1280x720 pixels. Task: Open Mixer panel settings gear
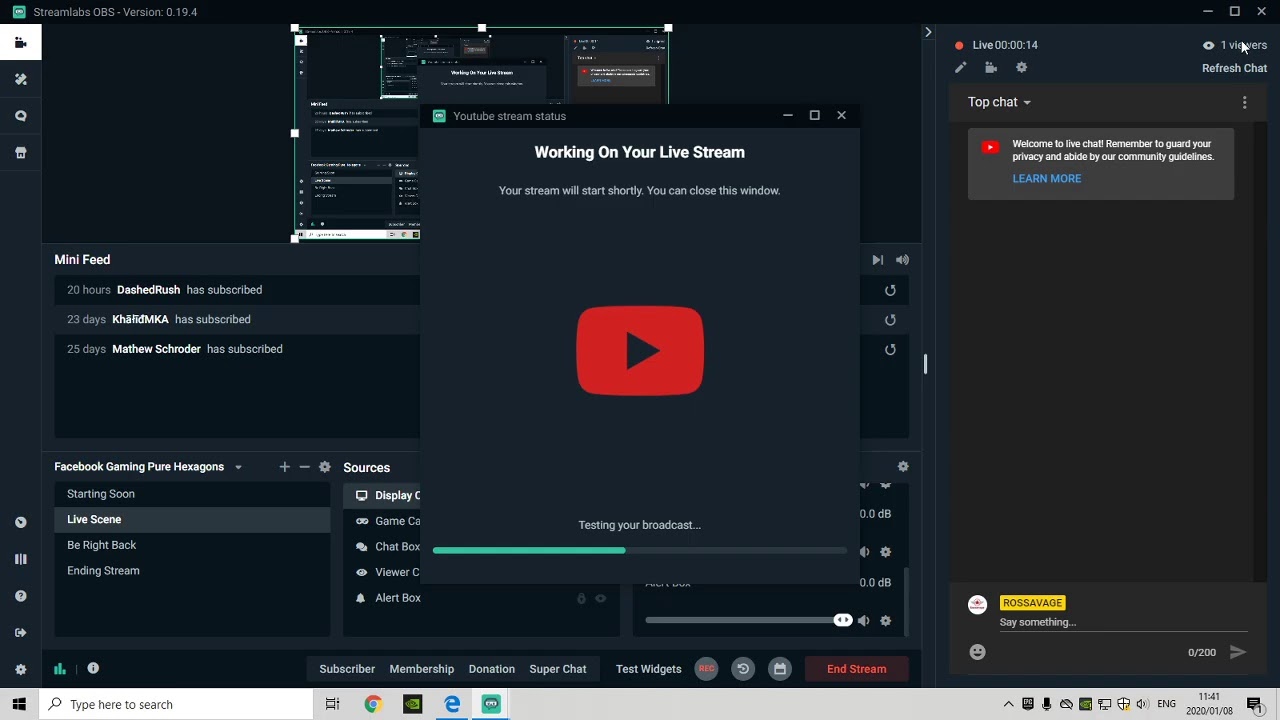[903, 467]
